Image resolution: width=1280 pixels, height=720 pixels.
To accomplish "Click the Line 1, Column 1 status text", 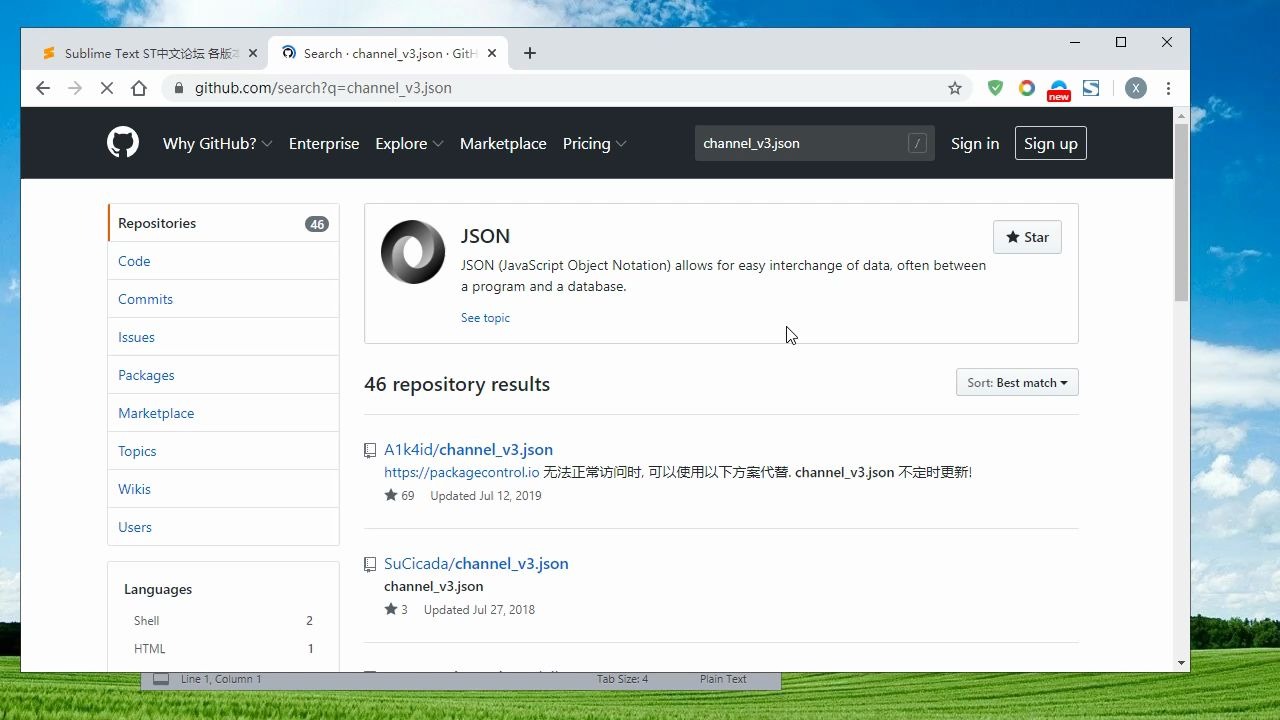I will point(221,679).
